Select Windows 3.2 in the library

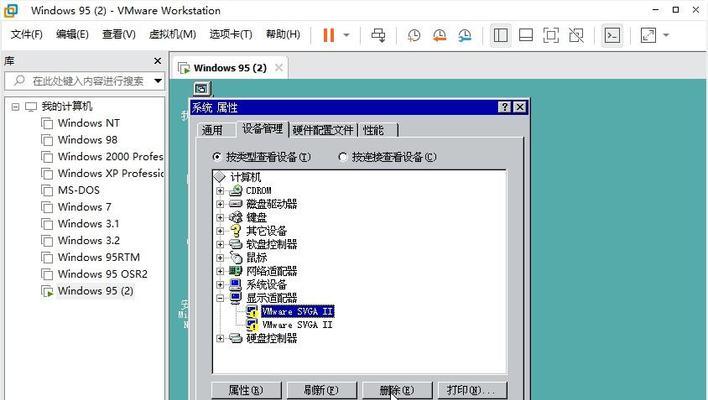coord(89,240)
